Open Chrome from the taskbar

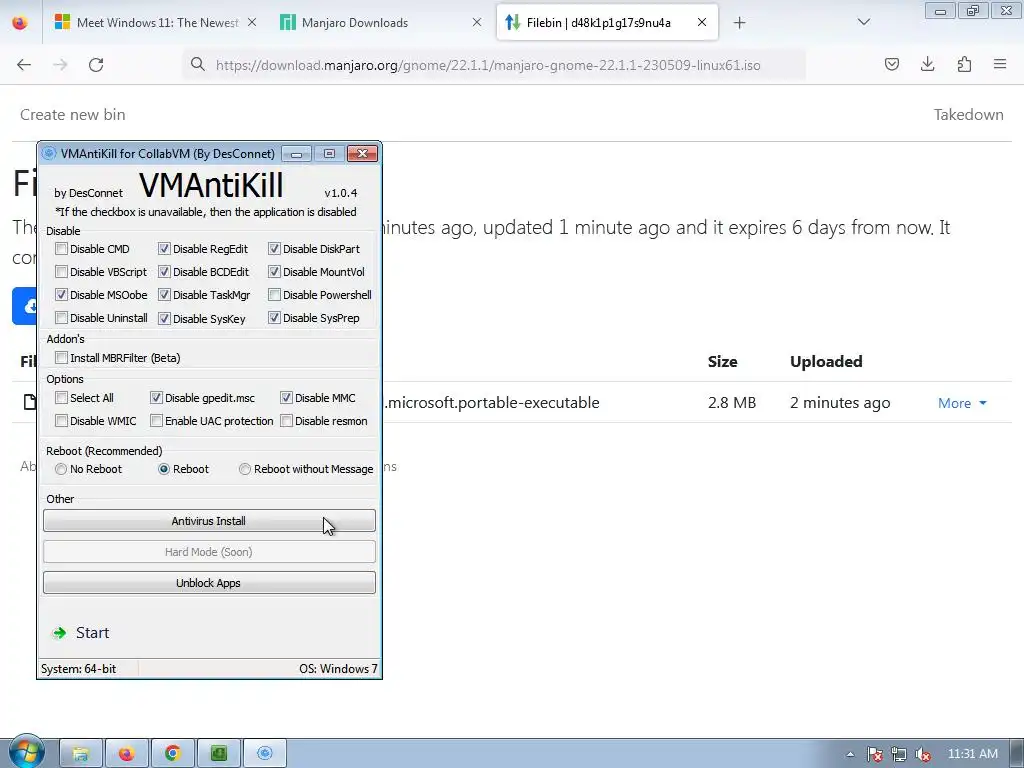pos(172,754)
